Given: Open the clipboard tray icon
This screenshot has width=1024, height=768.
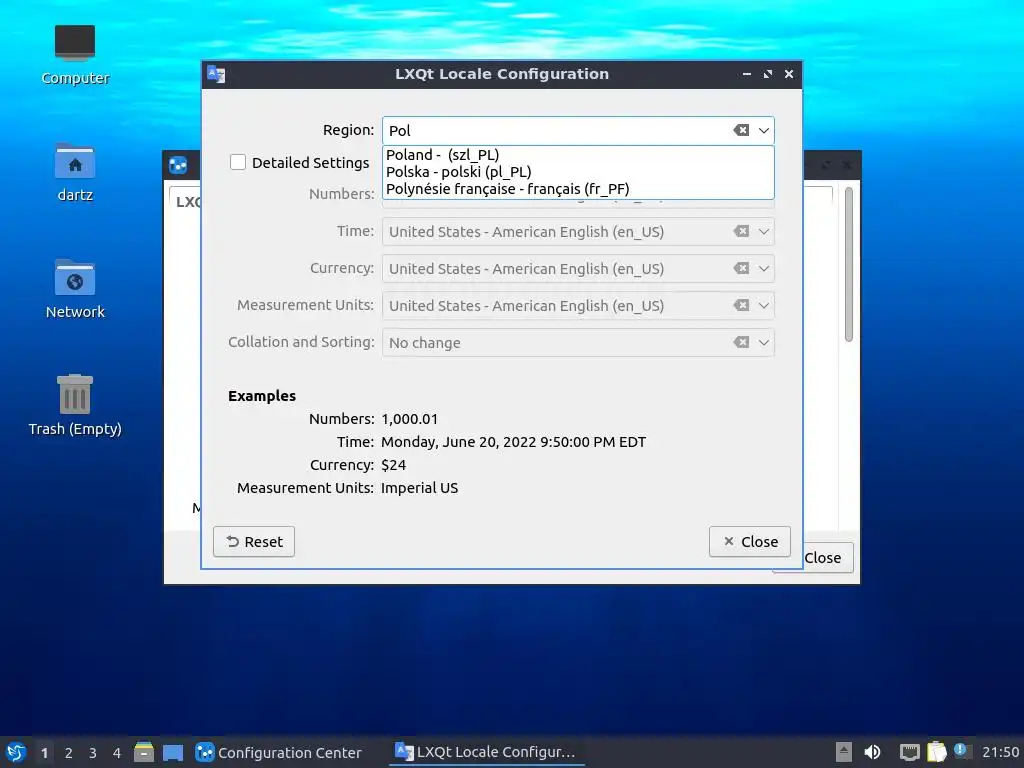Looking at the screenshot, I should pos(936,752).
